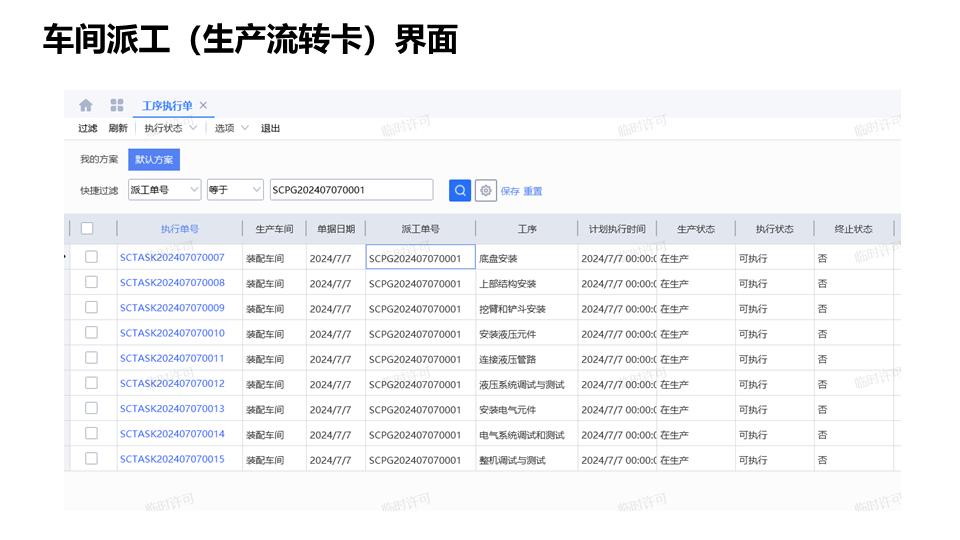
Task: Click the home icon
Action: point(86,105)
